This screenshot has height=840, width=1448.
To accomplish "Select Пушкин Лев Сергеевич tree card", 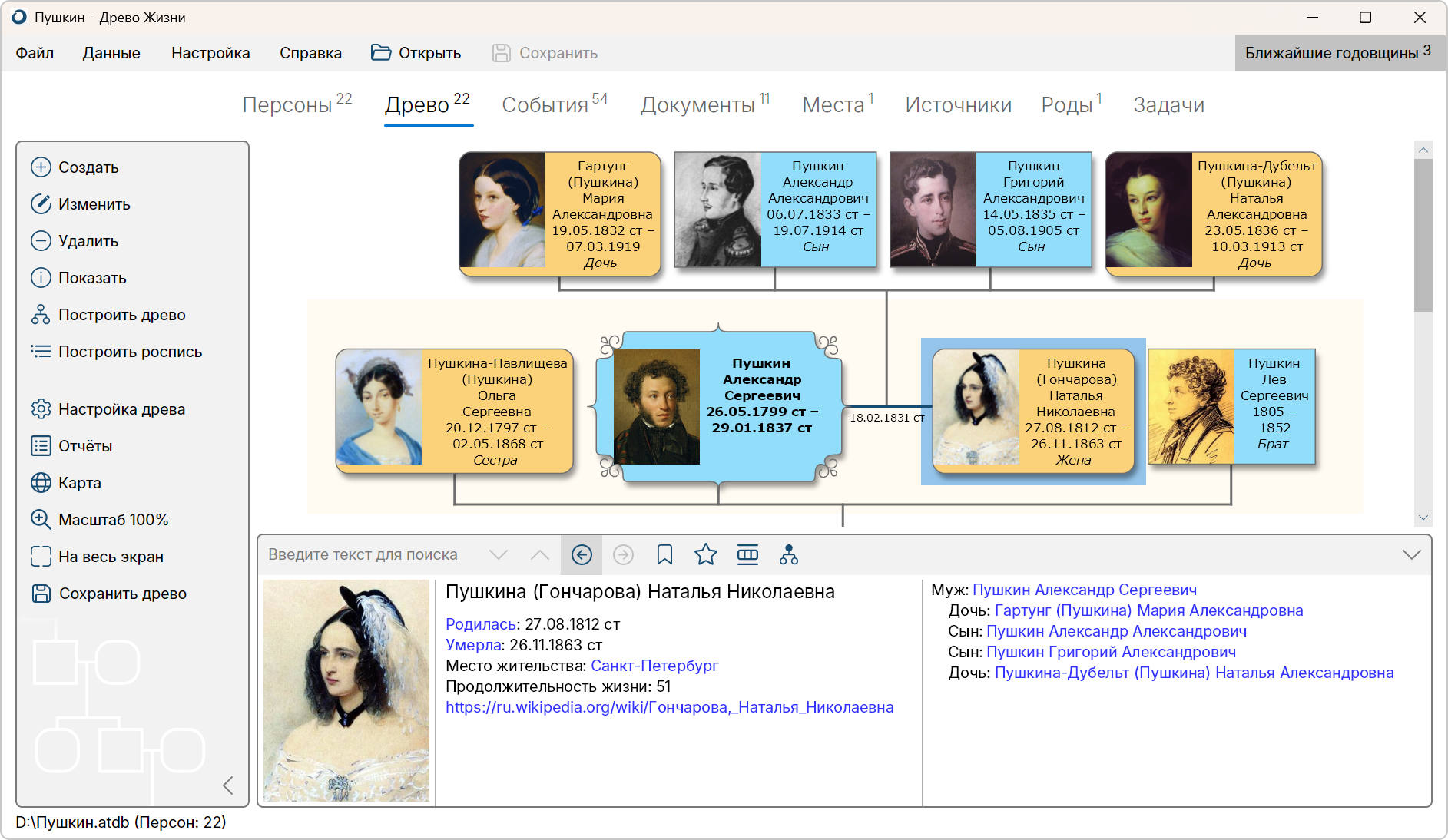I will click(1231, 407).
